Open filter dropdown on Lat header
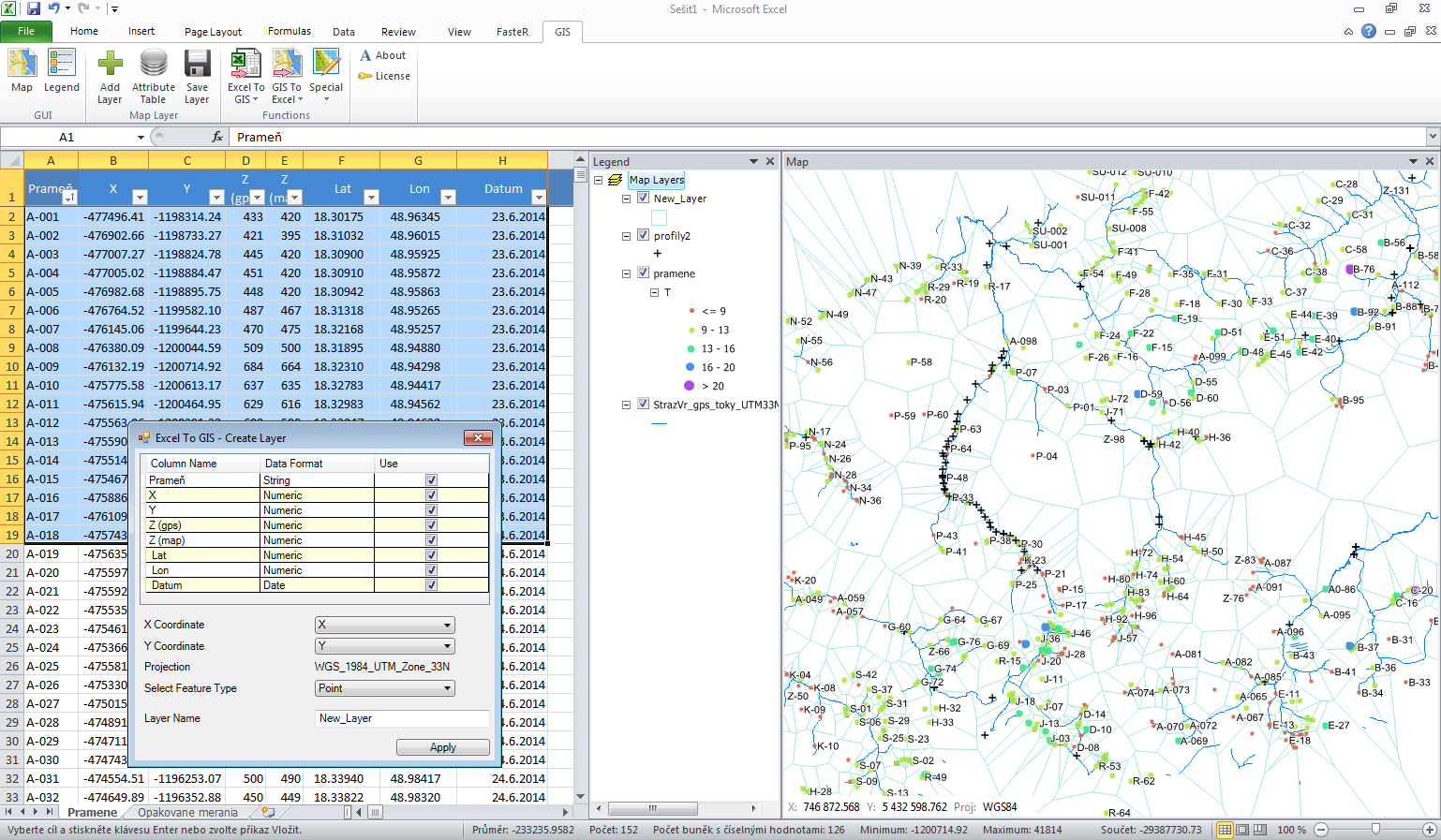The image size is (1441, 840). pos(371,197)
